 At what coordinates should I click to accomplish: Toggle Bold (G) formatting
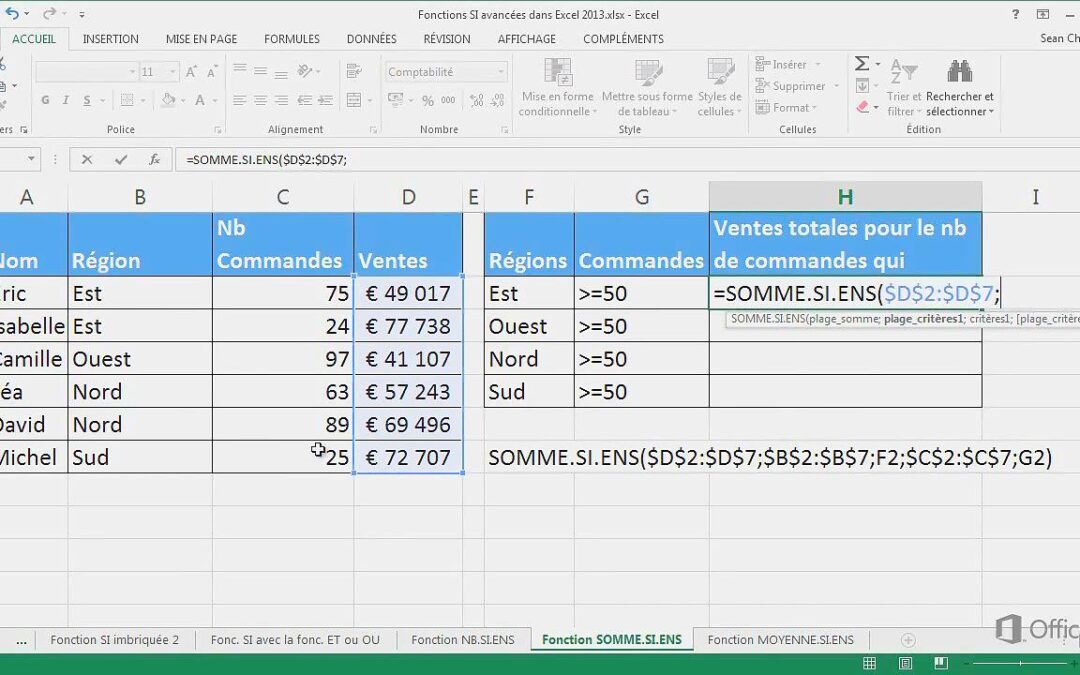click(x=45, y=101)
